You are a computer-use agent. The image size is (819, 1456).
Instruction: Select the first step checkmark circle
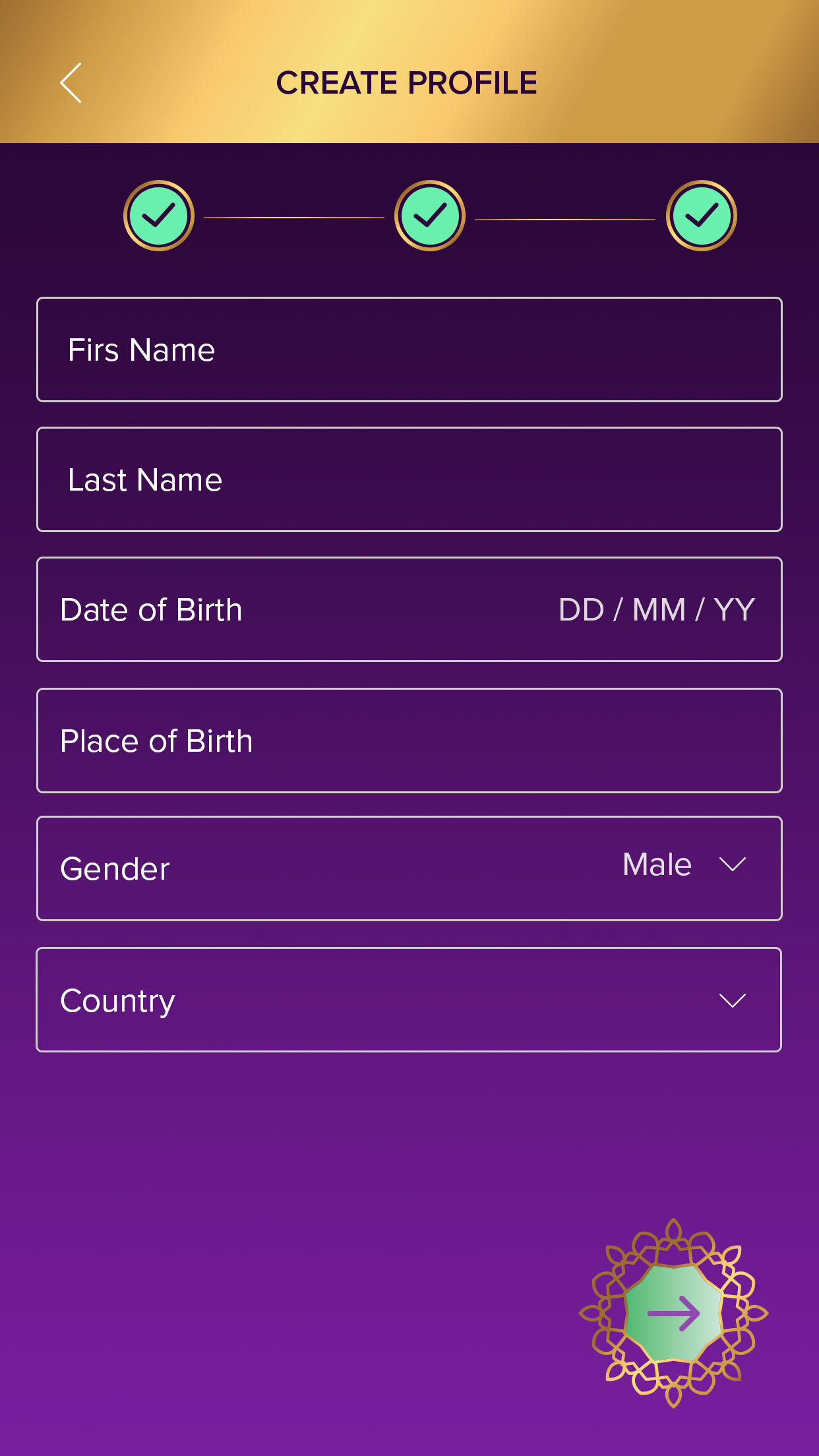[159, 216]
